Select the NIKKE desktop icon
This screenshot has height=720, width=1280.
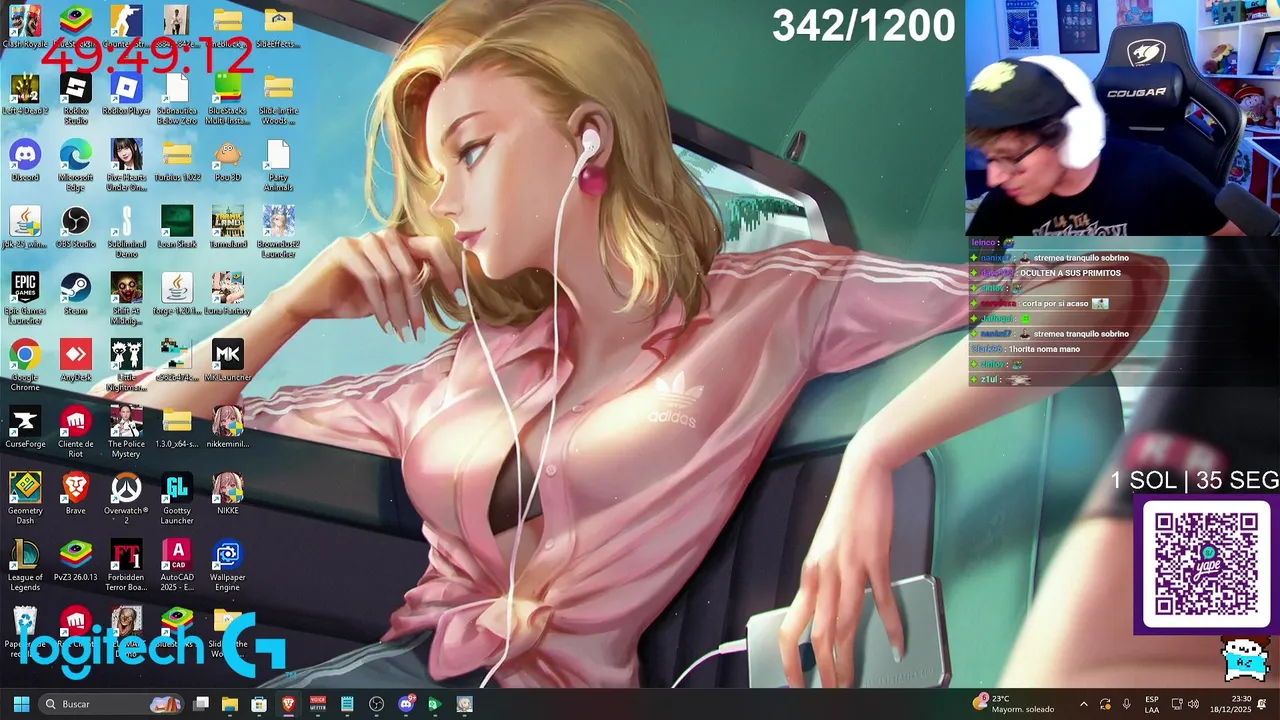(x=228, y=494)
